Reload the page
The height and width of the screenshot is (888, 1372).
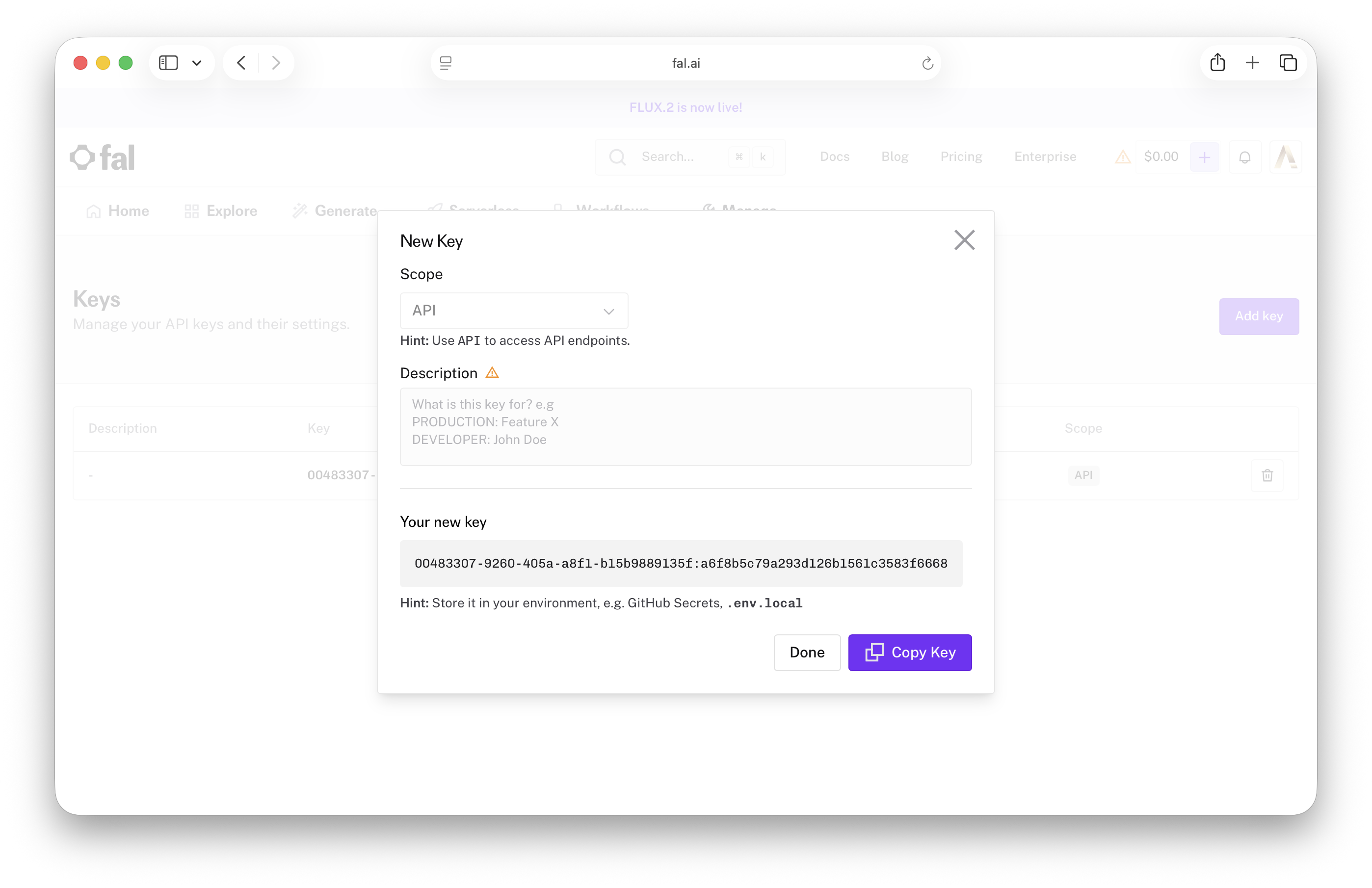pyautogui.click(x=927, y=63)
